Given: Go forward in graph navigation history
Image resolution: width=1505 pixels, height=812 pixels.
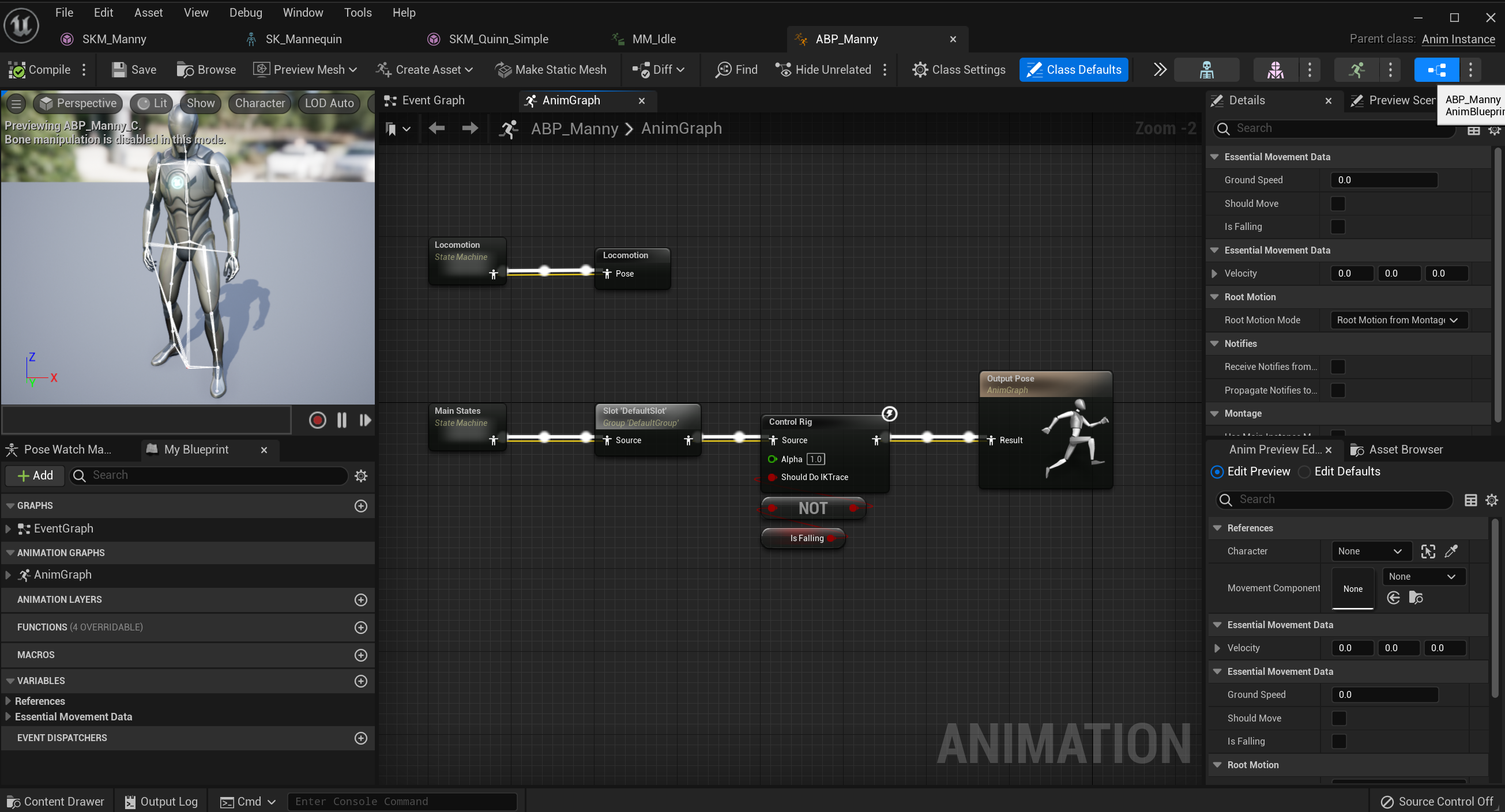Looking at the screenshot, I should tap(470, 129).
